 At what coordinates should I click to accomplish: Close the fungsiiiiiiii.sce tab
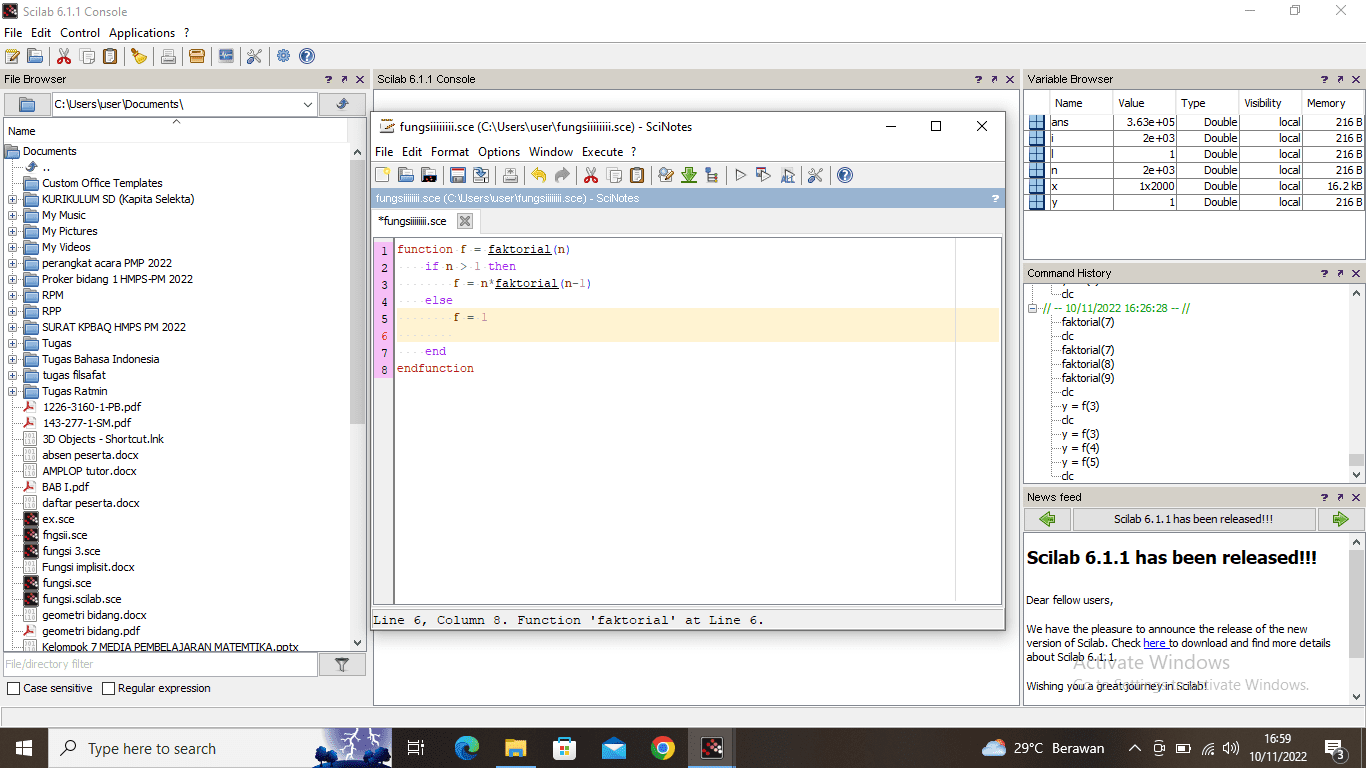point(465,221)
